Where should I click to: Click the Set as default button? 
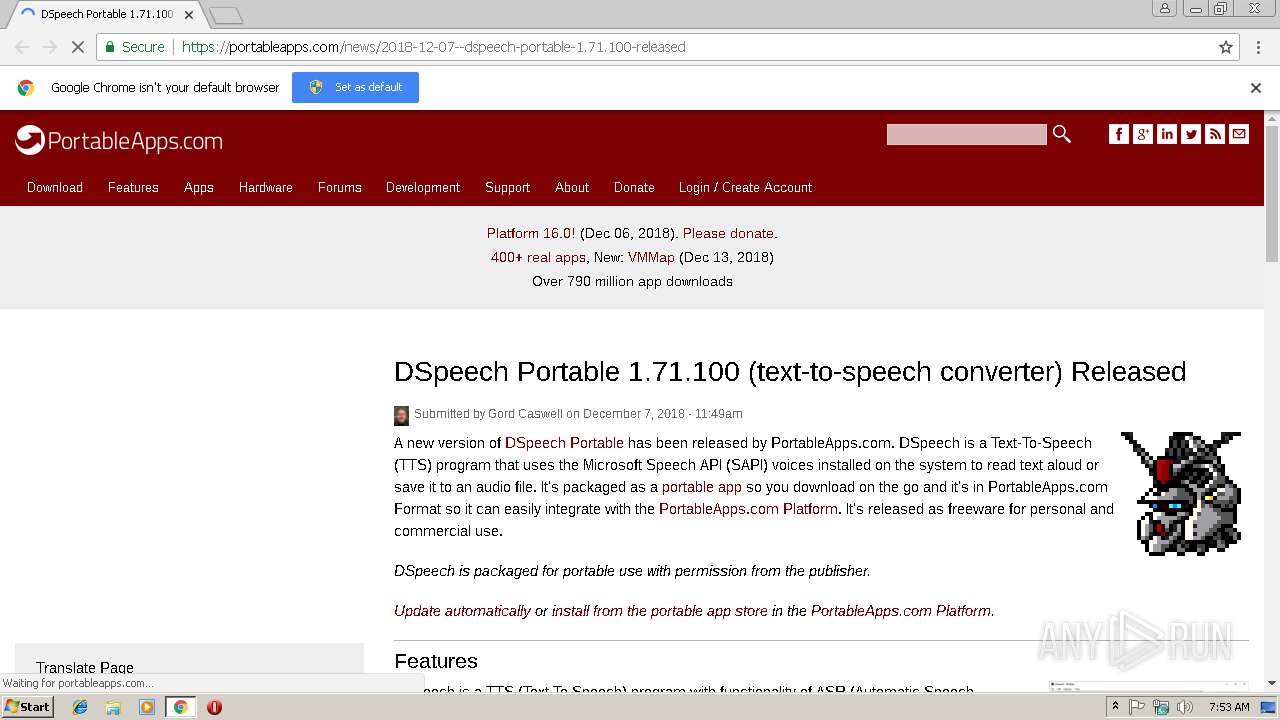click(355, 87)
